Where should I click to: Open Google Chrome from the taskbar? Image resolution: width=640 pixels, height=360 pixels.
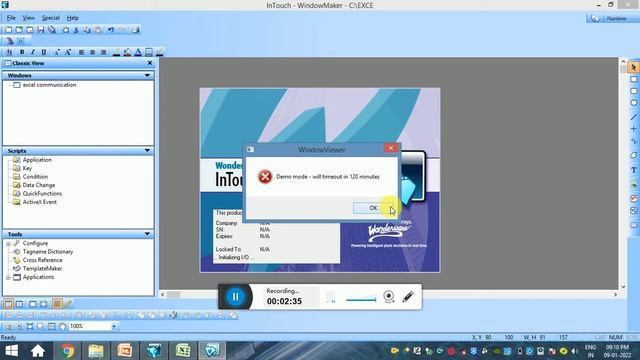[x=67, y=351]
